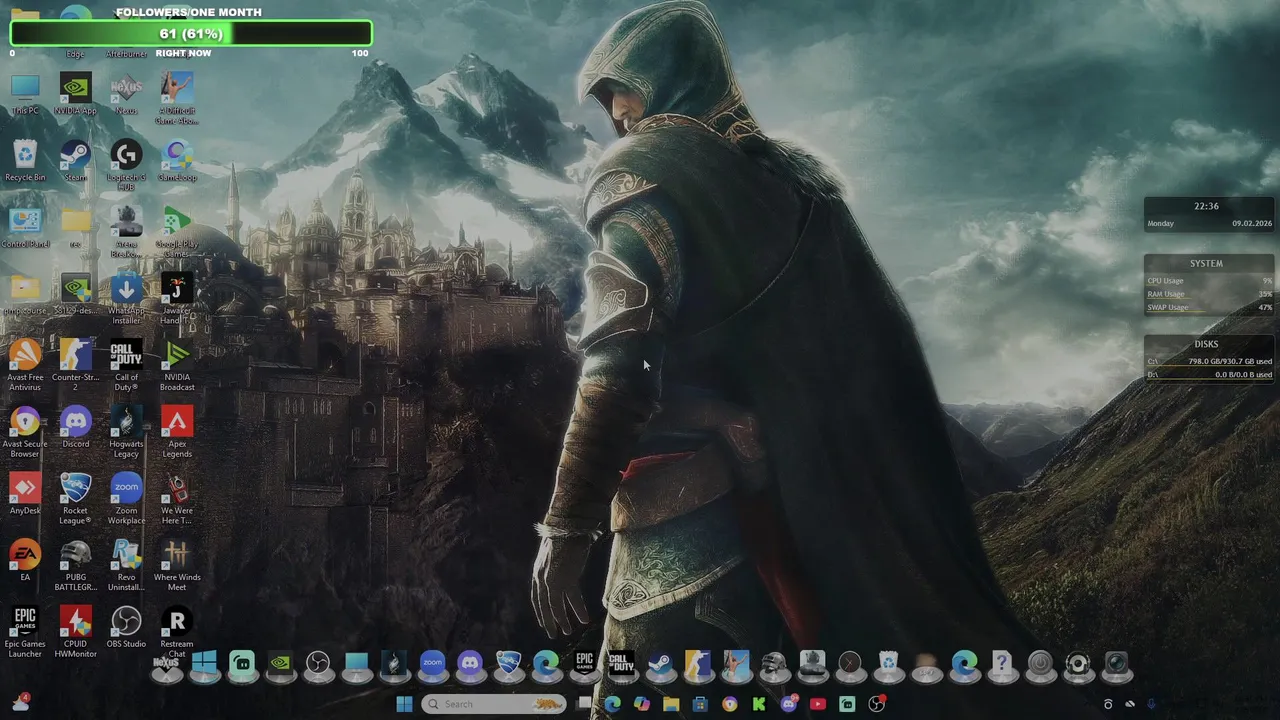Click the CPU Usage meter row
The width and height of the screenshot is (1280, 720).
tap(1209, 281)
